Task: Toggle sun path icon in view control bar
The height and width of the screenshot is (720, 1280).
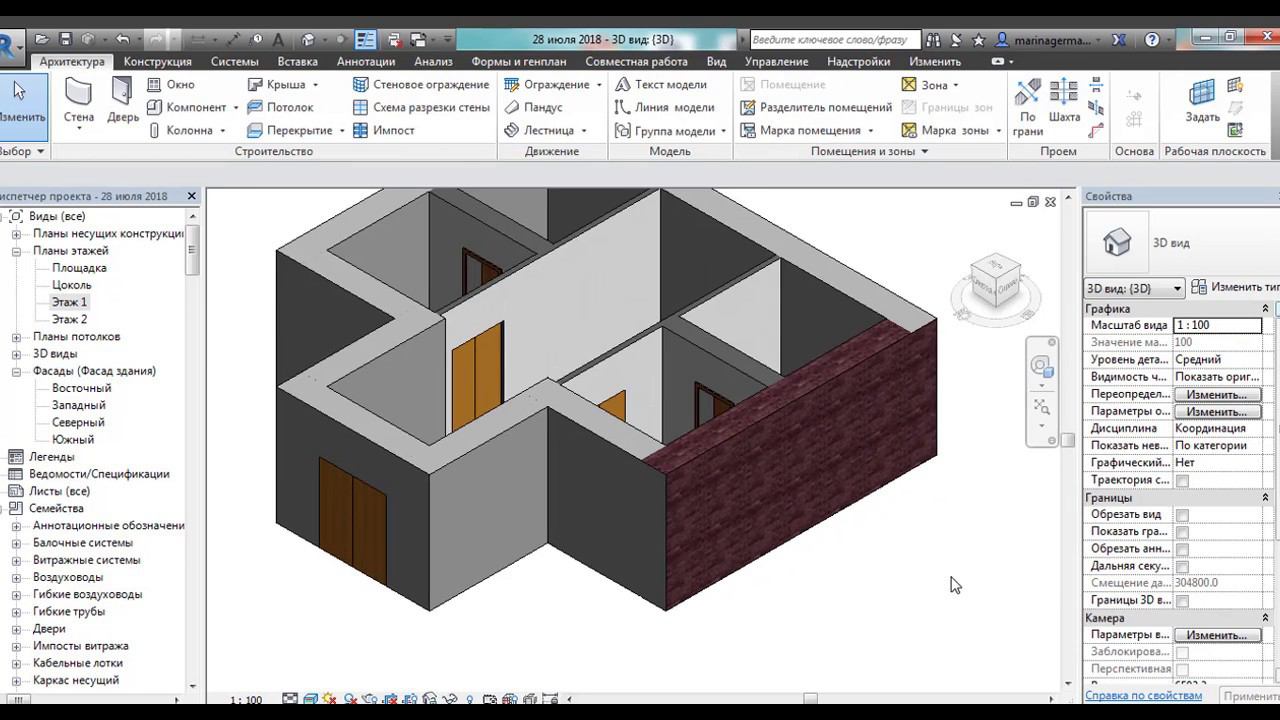Action: pyautogui.click(x=329, y=699)
